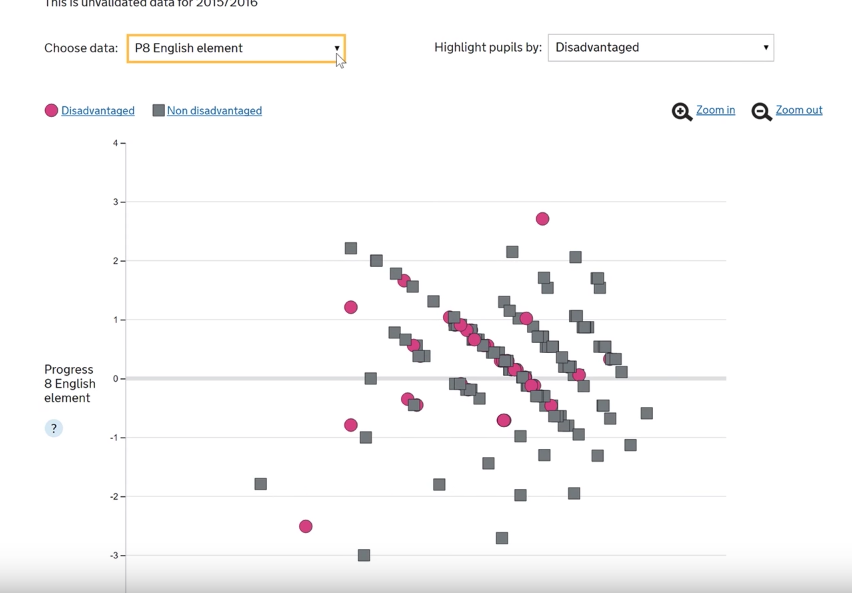Viewport: 852px width, 593px height.
Task: Open the Highlight pupils by dropdown
Action: pyautogui.click(x=660, y=48)
